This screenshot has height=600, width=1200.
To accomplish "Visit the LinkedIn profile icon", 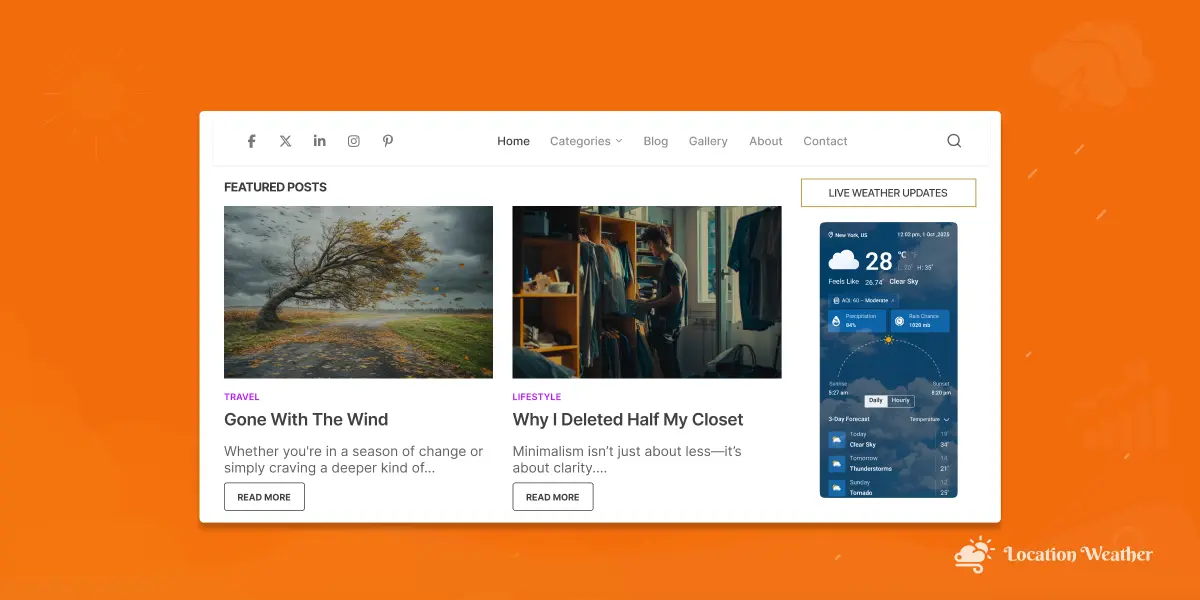I will point(320,141).
